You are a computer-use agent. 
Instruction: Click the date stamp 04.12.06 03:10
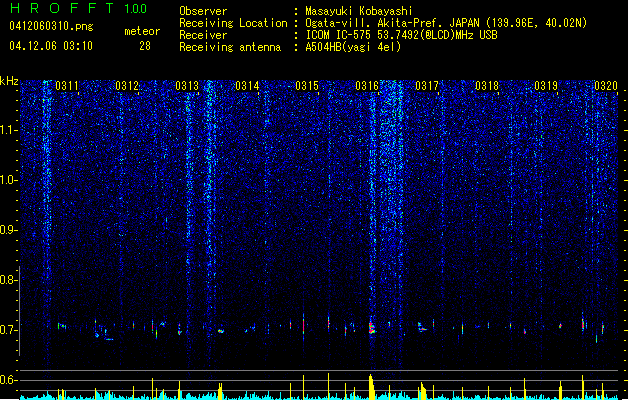pyautogui.click(x=51, y=46)
